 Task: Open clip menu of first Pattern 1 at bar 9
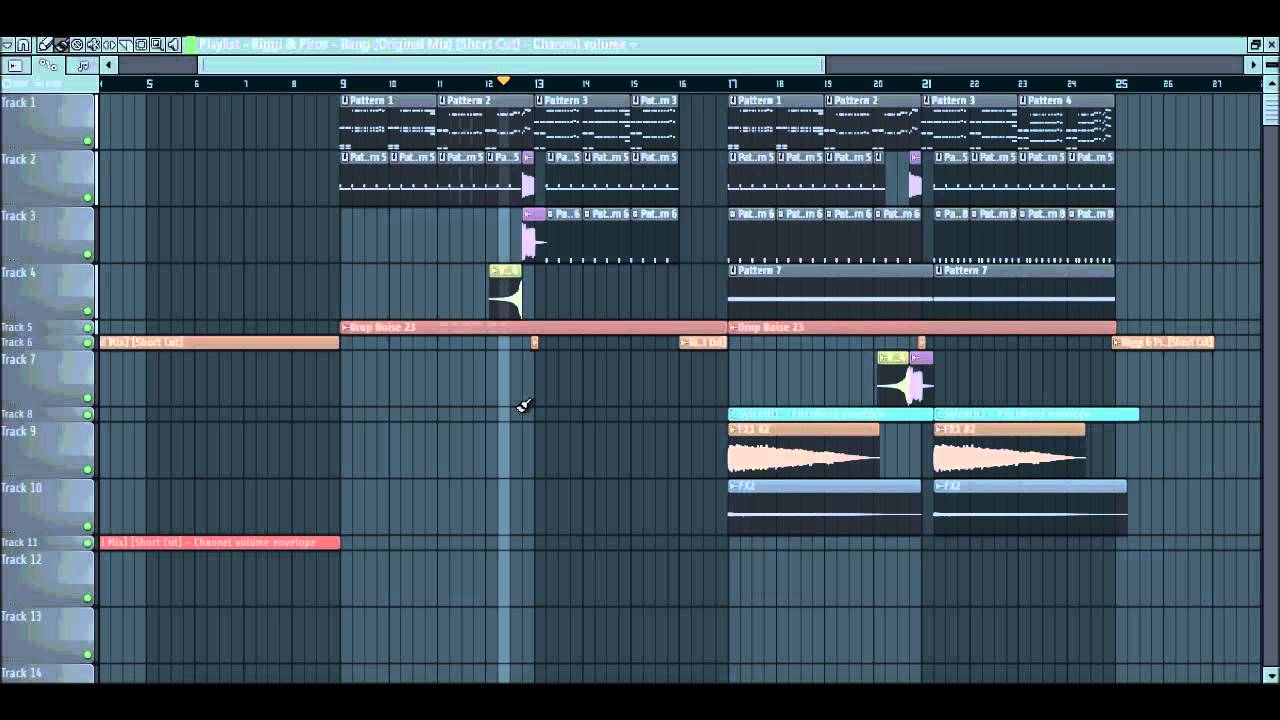pos(345,100)
